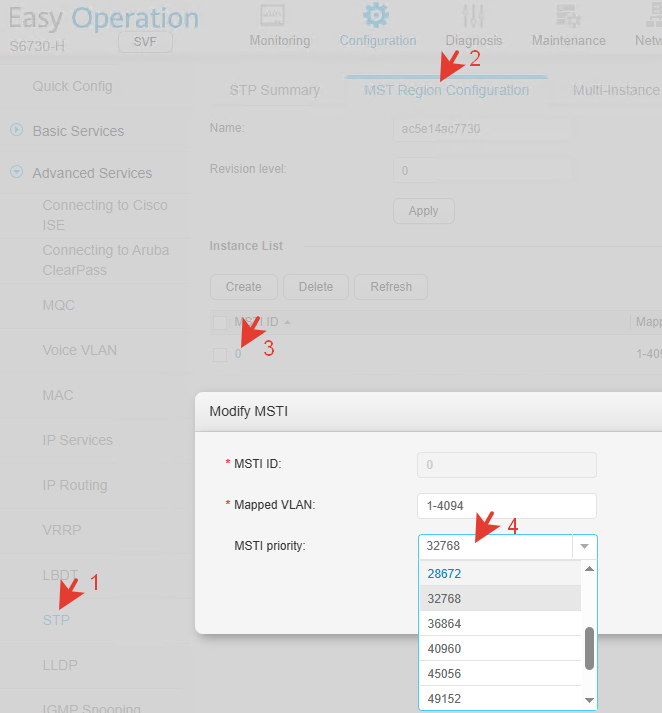Click the MSTI priority 32768 combo field

point(495,546)
